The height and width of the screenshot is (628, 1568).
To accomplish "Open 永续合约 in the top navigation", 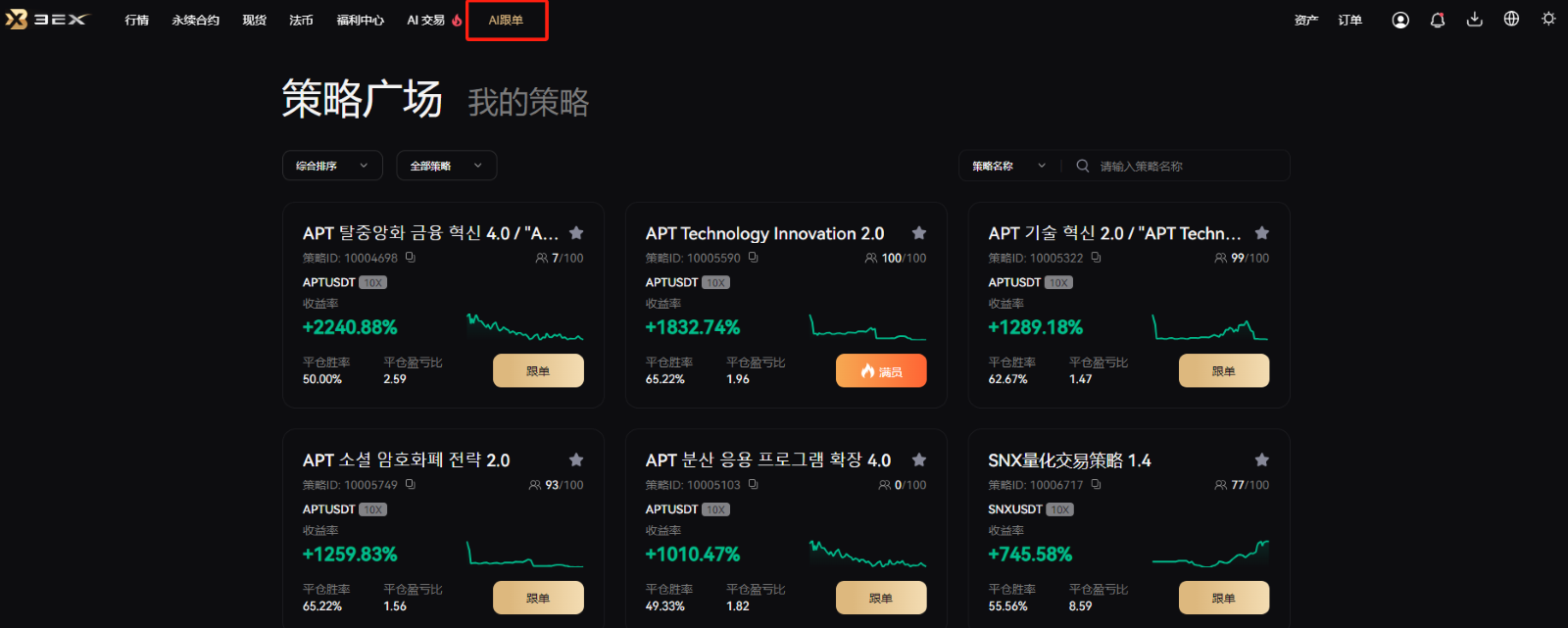I will point(196,20).
